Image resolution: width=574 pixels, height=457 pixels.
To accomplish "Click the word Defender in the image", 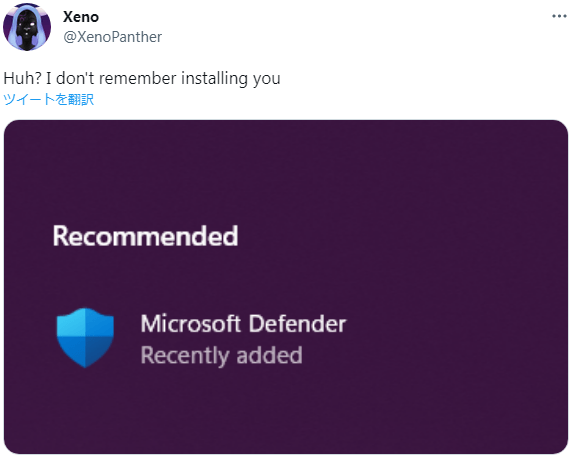I will pyautogui.click(x=297, y=323).
